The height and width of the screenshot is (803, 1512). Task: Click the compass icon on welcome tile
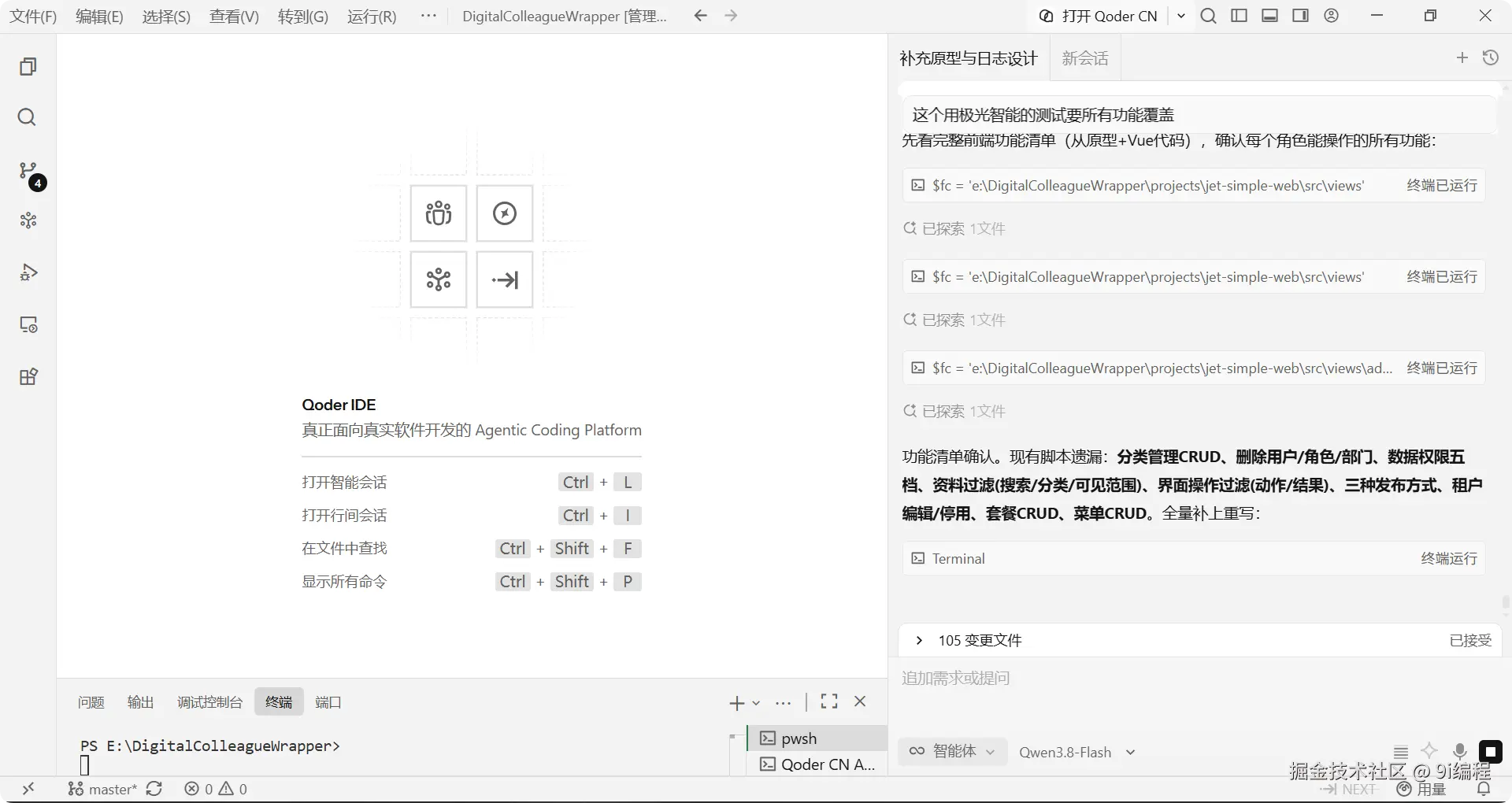click(505, 213)
